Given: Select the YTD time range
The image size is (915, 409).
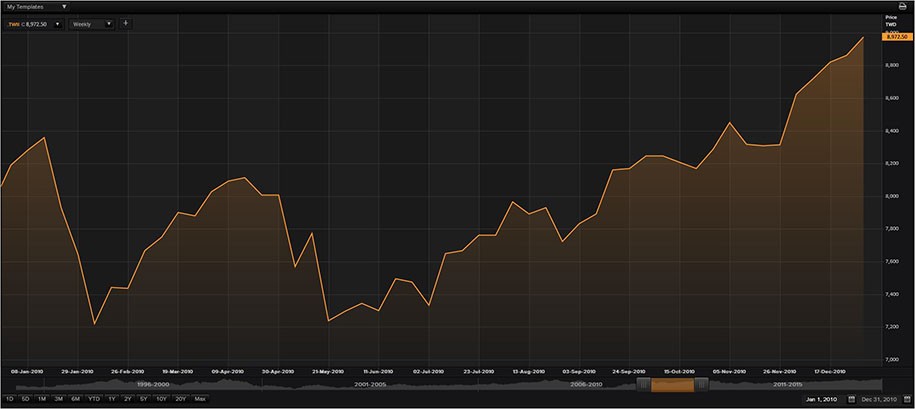Looking at the screenshot, I should point(94,399).
